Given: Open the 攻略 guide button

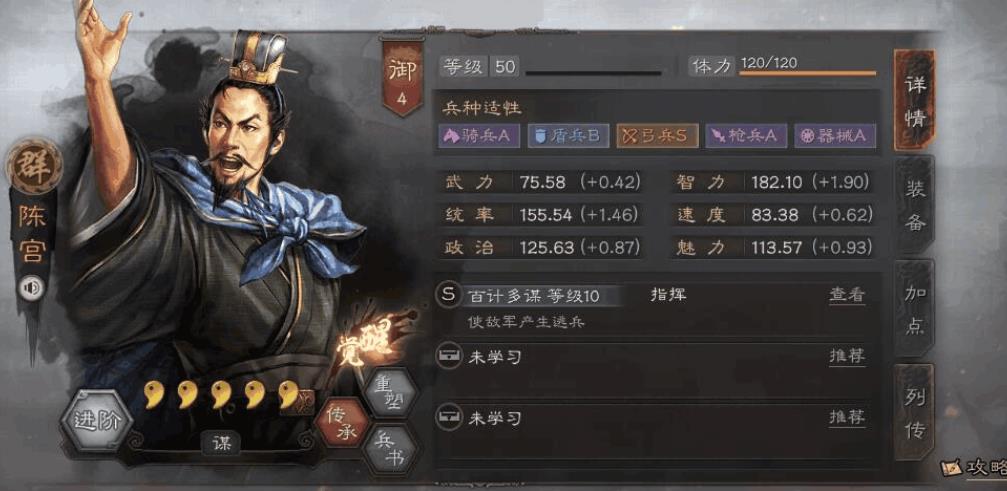Looking at the screenshot, I should [973, 468].
